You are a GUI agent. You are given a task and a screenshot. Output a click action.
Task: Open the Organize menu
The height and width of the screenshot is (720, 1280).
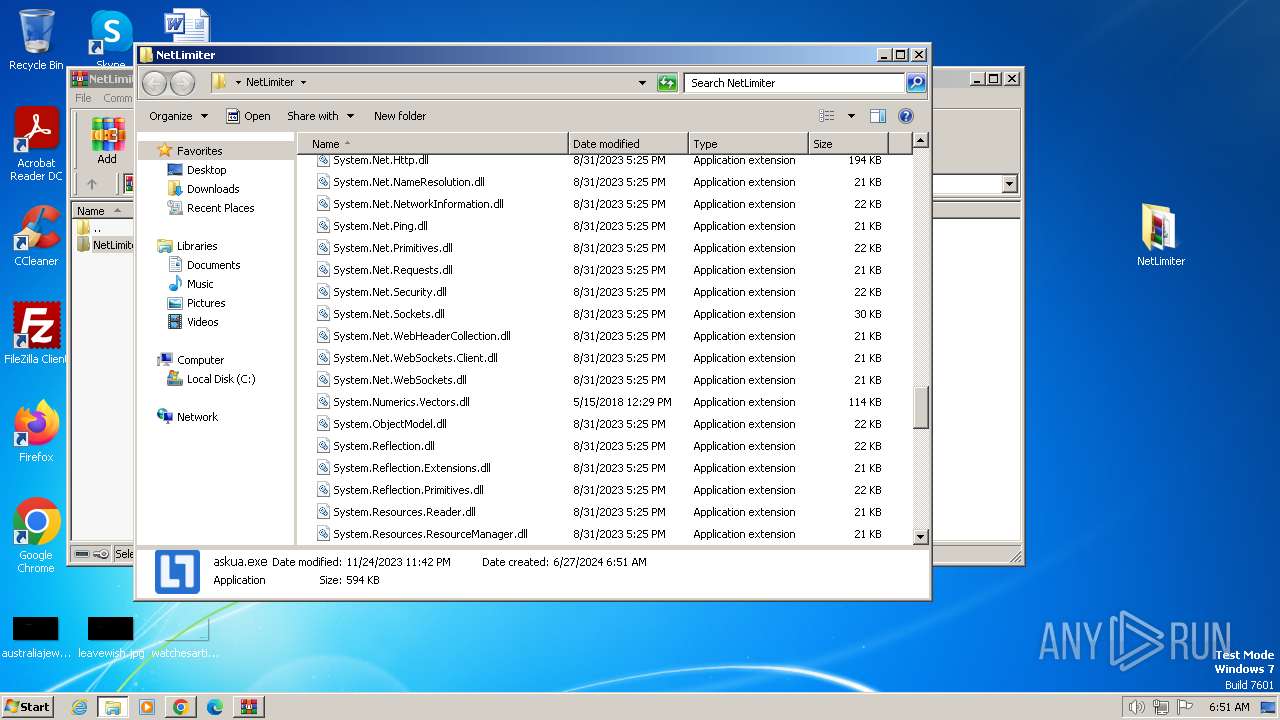pos(178,116)
